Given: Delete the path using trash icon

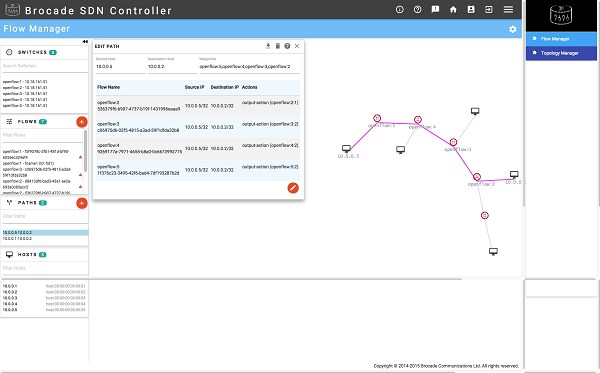Looking at the screenshot, I should click(x=278, y=46).
